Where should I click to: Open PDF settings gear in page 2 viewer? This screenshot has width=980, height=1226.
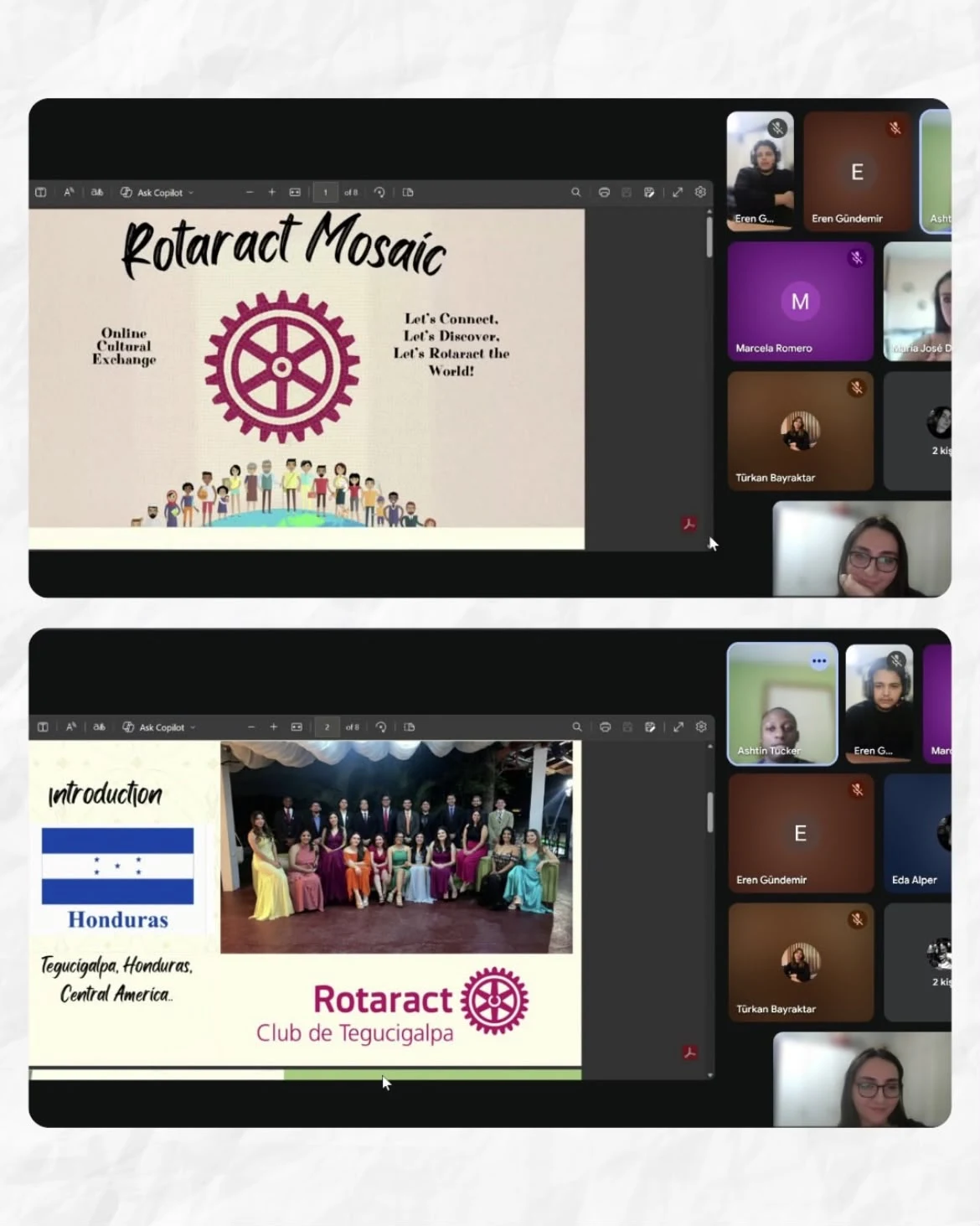(x=701, y=727)
